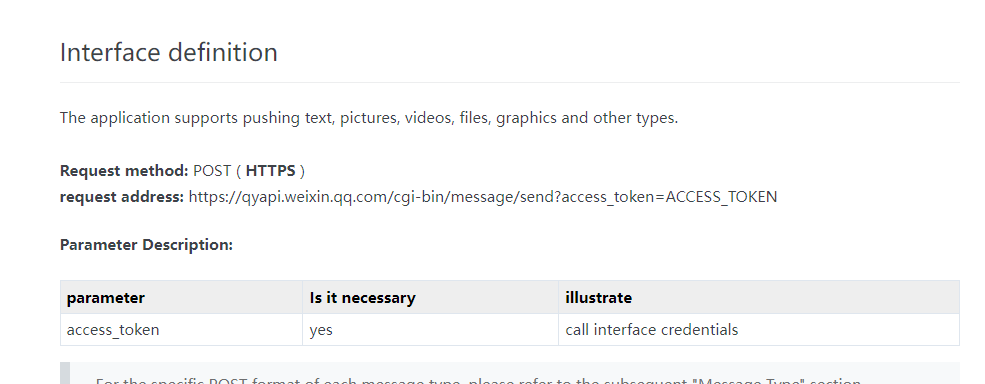This screenshot has height=384, width=985.
Task: Click the note about specific POST format
Action: (x=478, y=380)
